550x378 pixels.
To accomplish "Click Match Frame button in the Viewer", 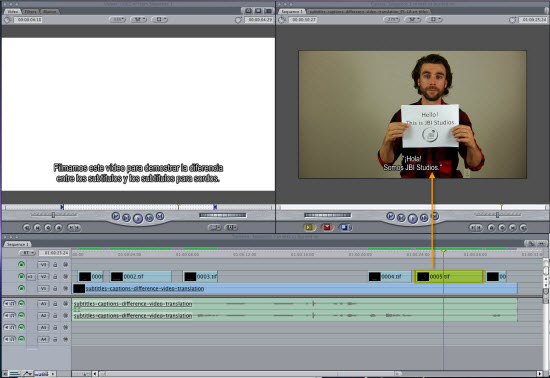I will coord(27,228).
